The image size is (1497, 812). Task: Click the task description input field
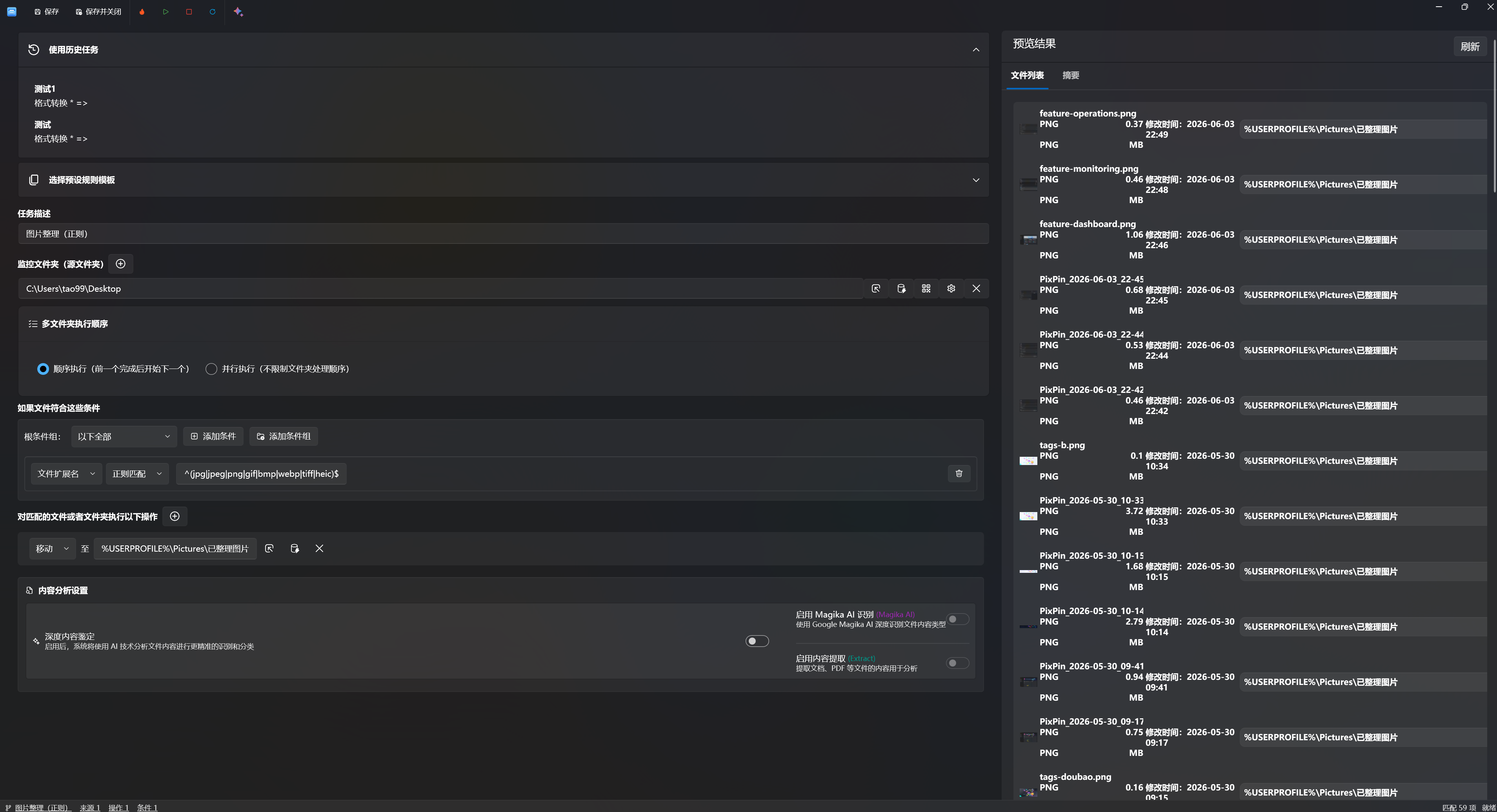(x=503, y=234)
